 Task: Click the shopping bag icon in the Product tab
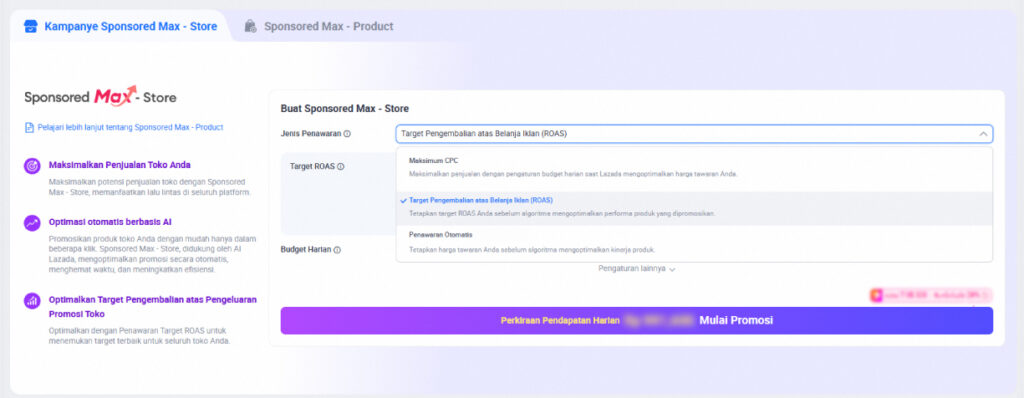[251, 27]
